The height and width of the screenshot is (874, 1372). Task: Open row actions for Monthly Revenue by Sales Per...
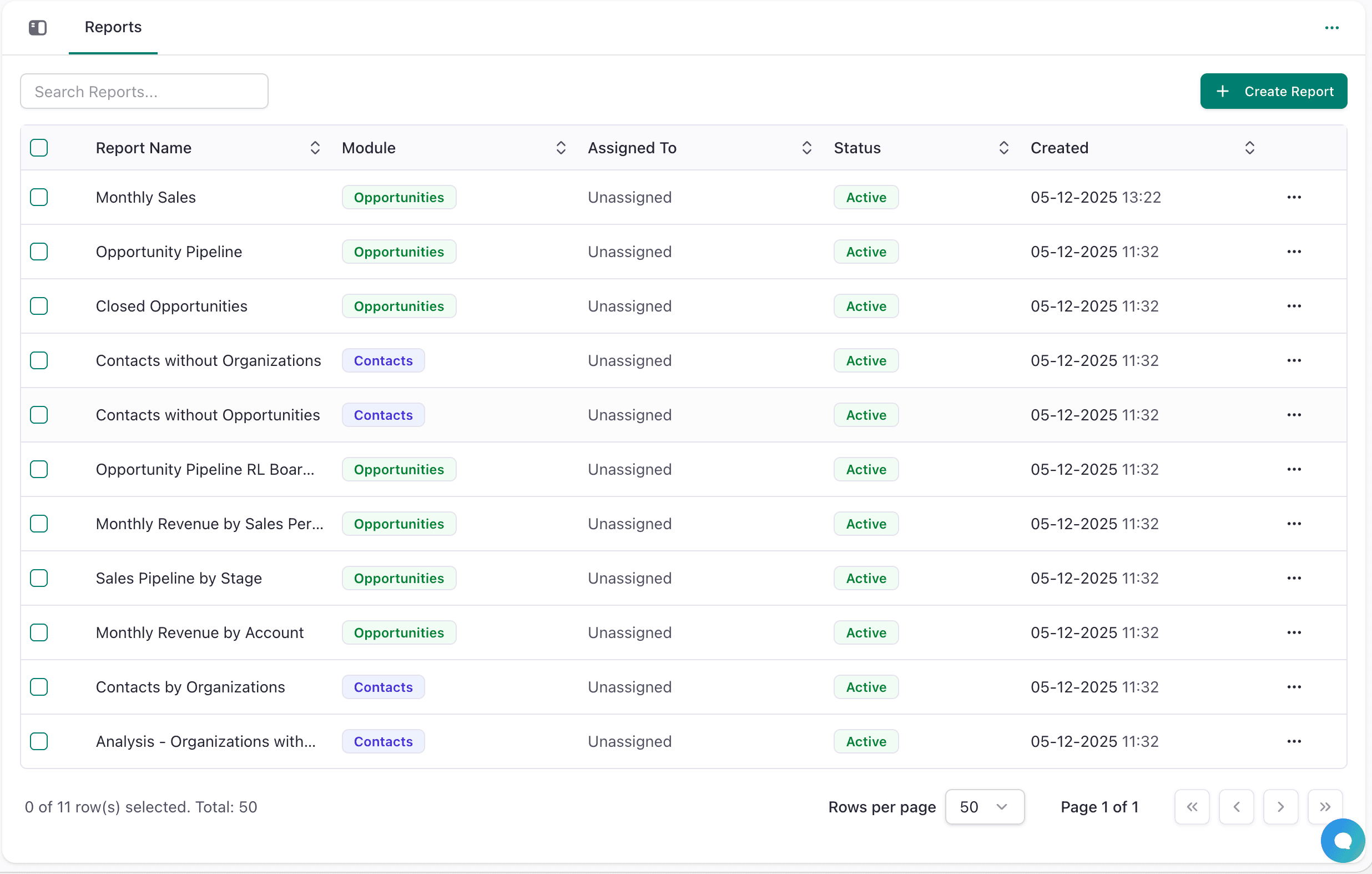click(1294, 524)
